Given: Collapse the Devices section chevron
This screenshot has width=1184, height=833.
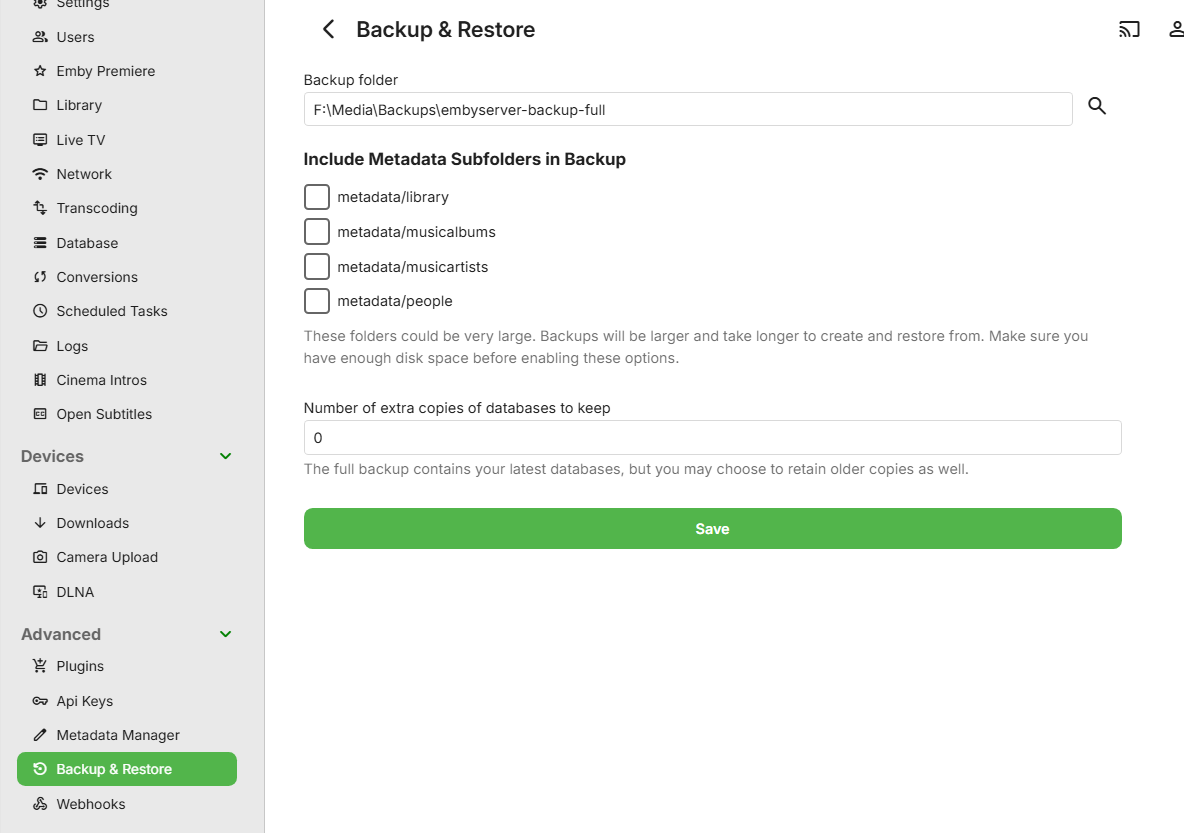Looking at the screenshot, I should pyautogui.click(x=226, y=456).
